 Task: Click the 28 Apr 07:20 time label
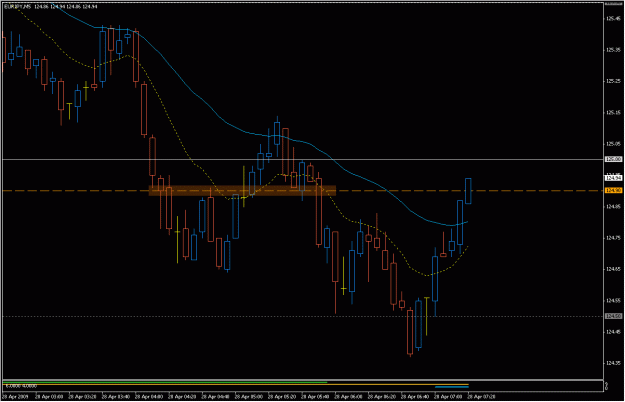pos(482,397)
